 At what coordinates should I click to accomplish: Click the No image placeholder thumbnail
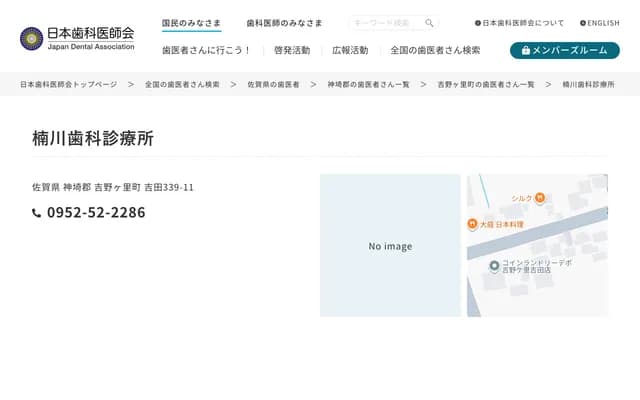click(390, 246)
